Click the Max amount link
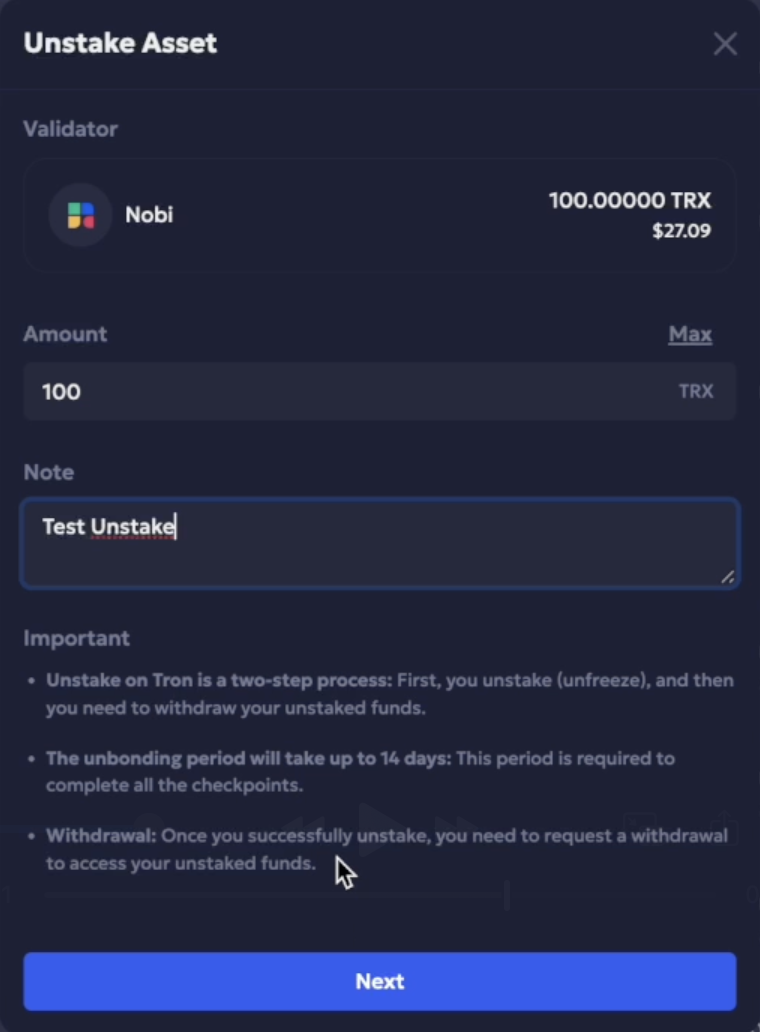This screenshot has width=760, height=1032. click(690, 334)
